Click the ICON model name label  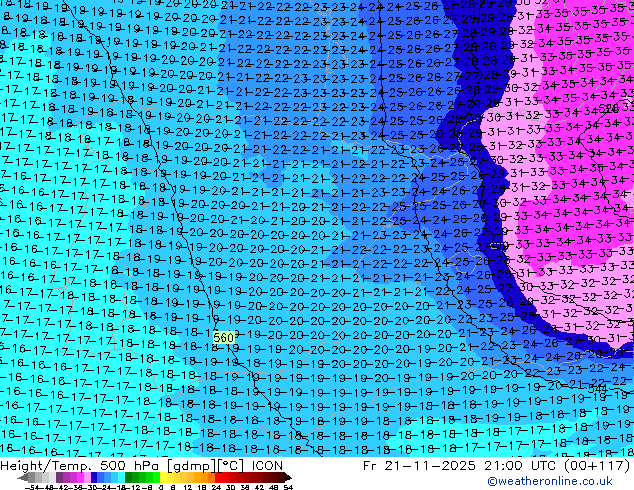[267, 466]
